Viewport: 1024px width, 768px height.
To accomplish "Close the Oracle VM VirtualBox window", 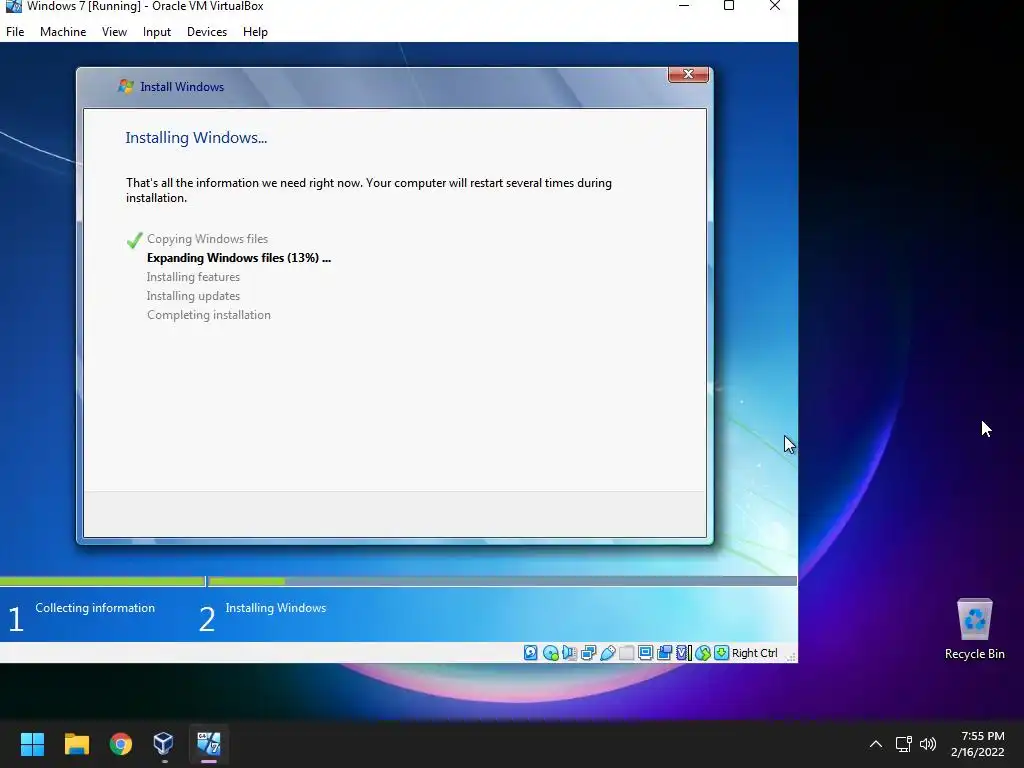I will tap(775, 6).
